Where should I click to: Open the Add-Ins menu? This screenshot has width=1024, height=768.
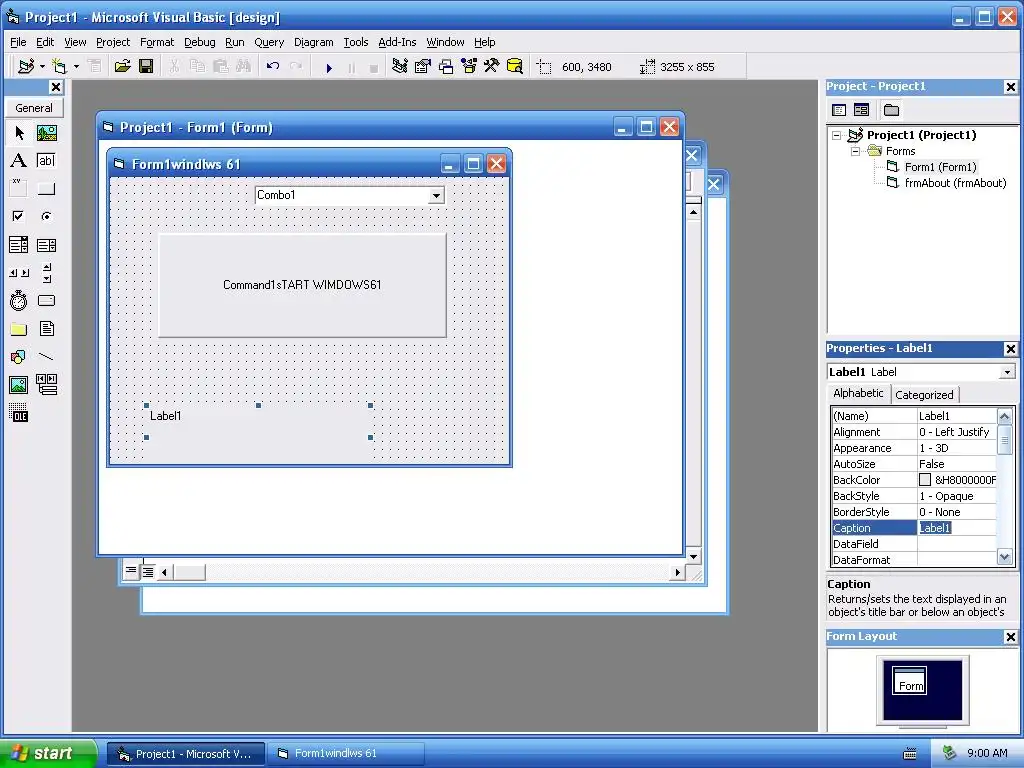pos(397,42)
